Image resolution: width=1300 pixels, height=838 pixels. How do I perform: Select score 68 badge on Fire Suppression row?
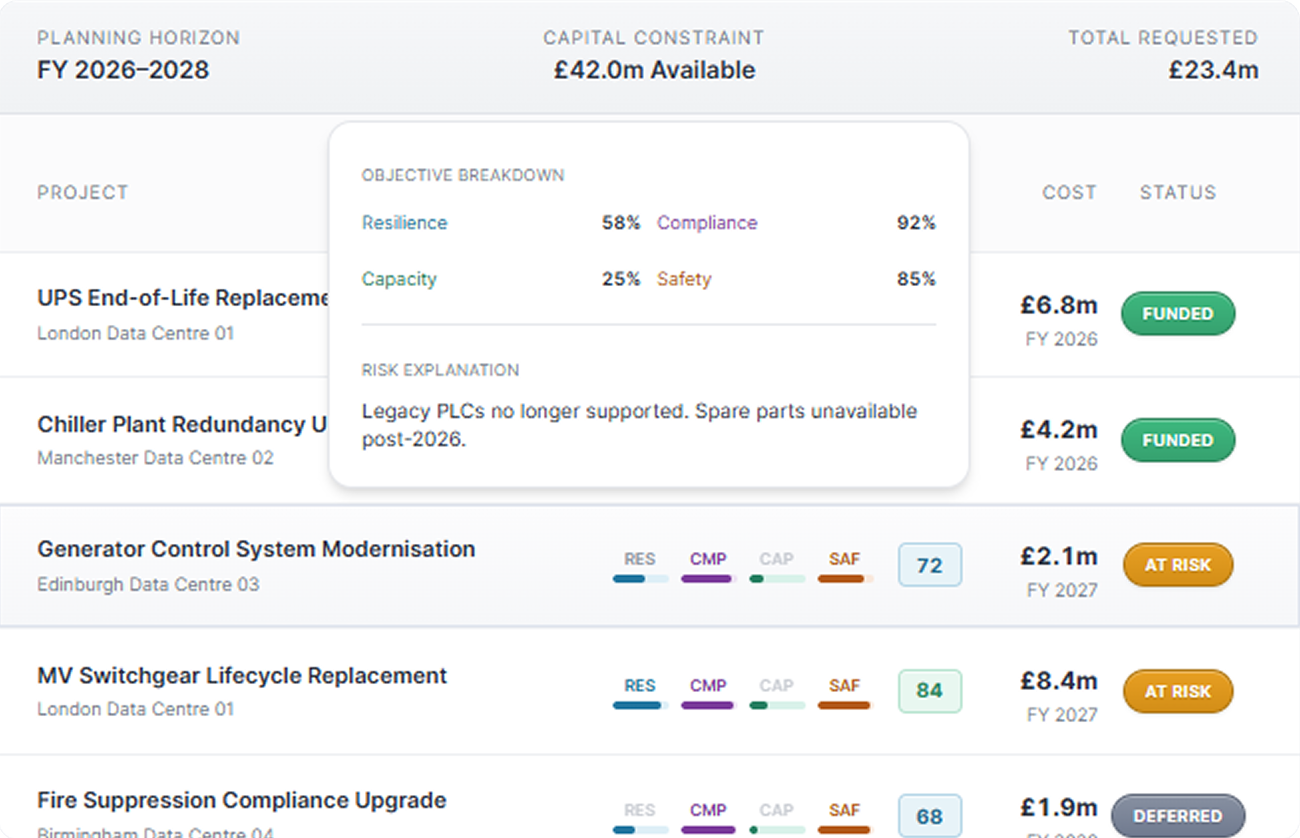929,816
